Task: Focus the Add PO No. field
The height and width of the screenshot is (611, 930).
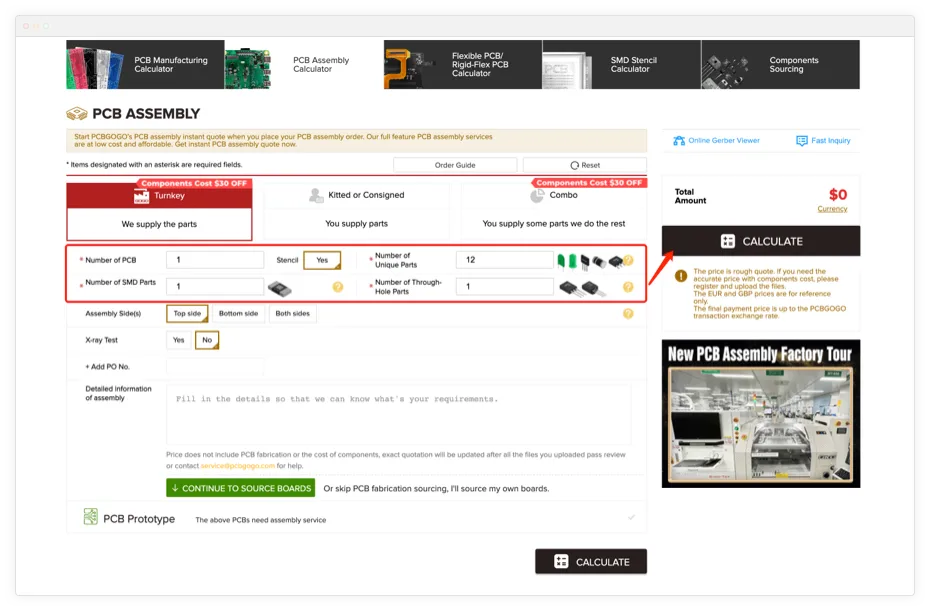Action: [215, 367]
